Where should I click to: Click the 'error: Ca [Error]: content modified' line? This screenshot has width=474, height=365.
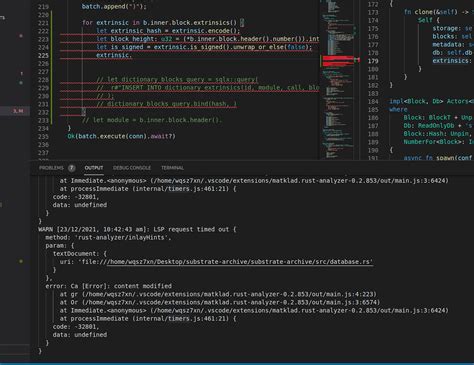tap(109, 286)
